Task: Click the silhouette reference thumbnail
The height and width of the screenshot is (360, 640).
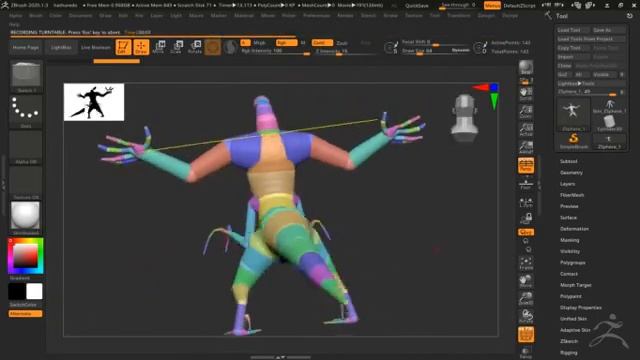Action: pyautogui.click(x=94, y=102)
